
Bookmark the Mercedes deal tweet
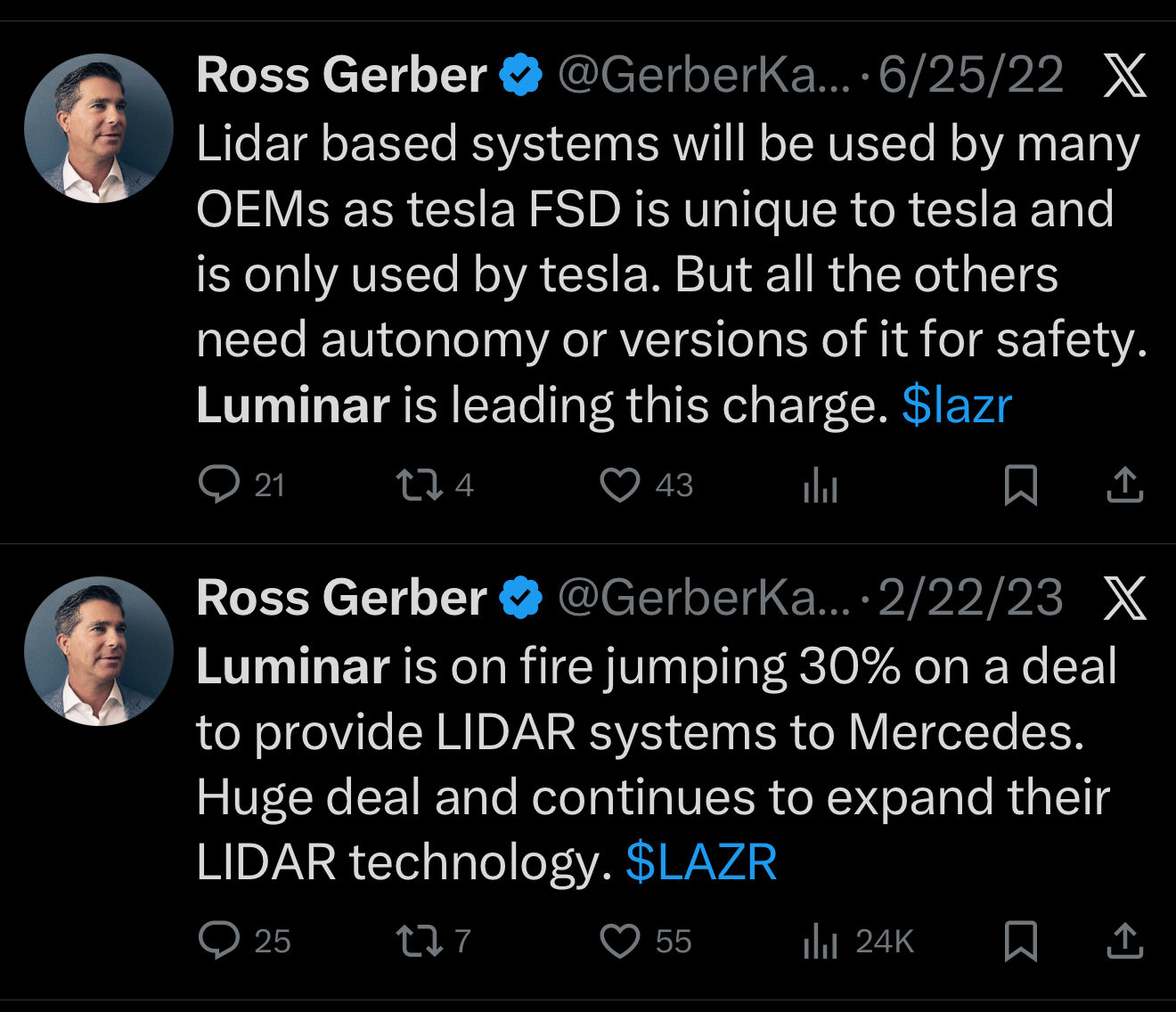pos(1020,942)
